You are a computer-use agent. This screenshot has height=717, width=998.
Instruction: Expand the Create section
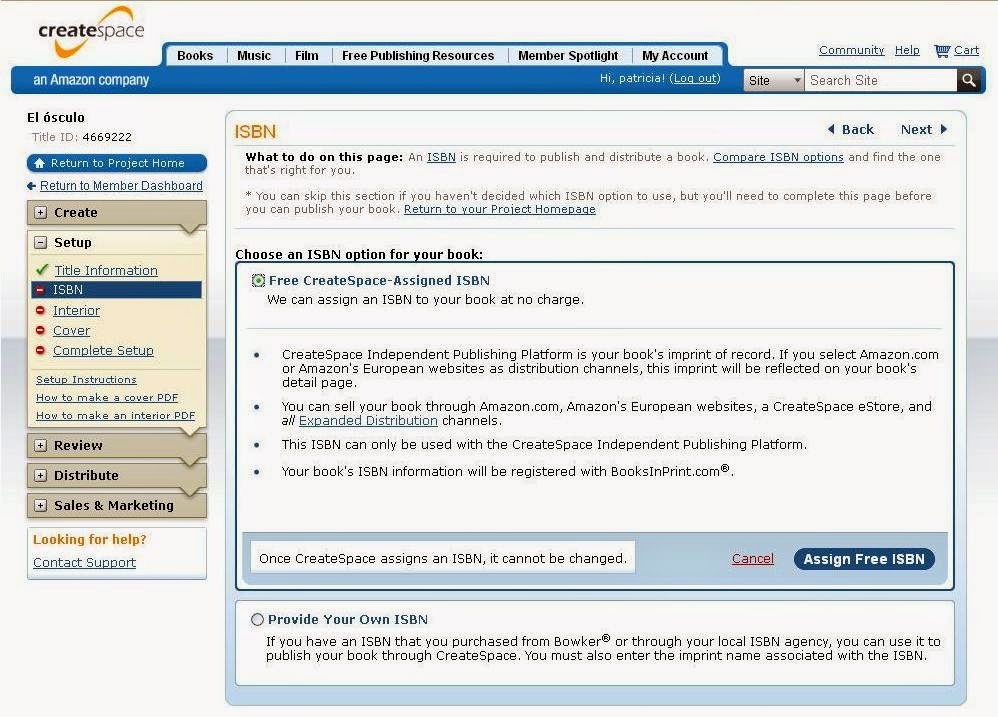pyautogui.click(x=41, y=212)
